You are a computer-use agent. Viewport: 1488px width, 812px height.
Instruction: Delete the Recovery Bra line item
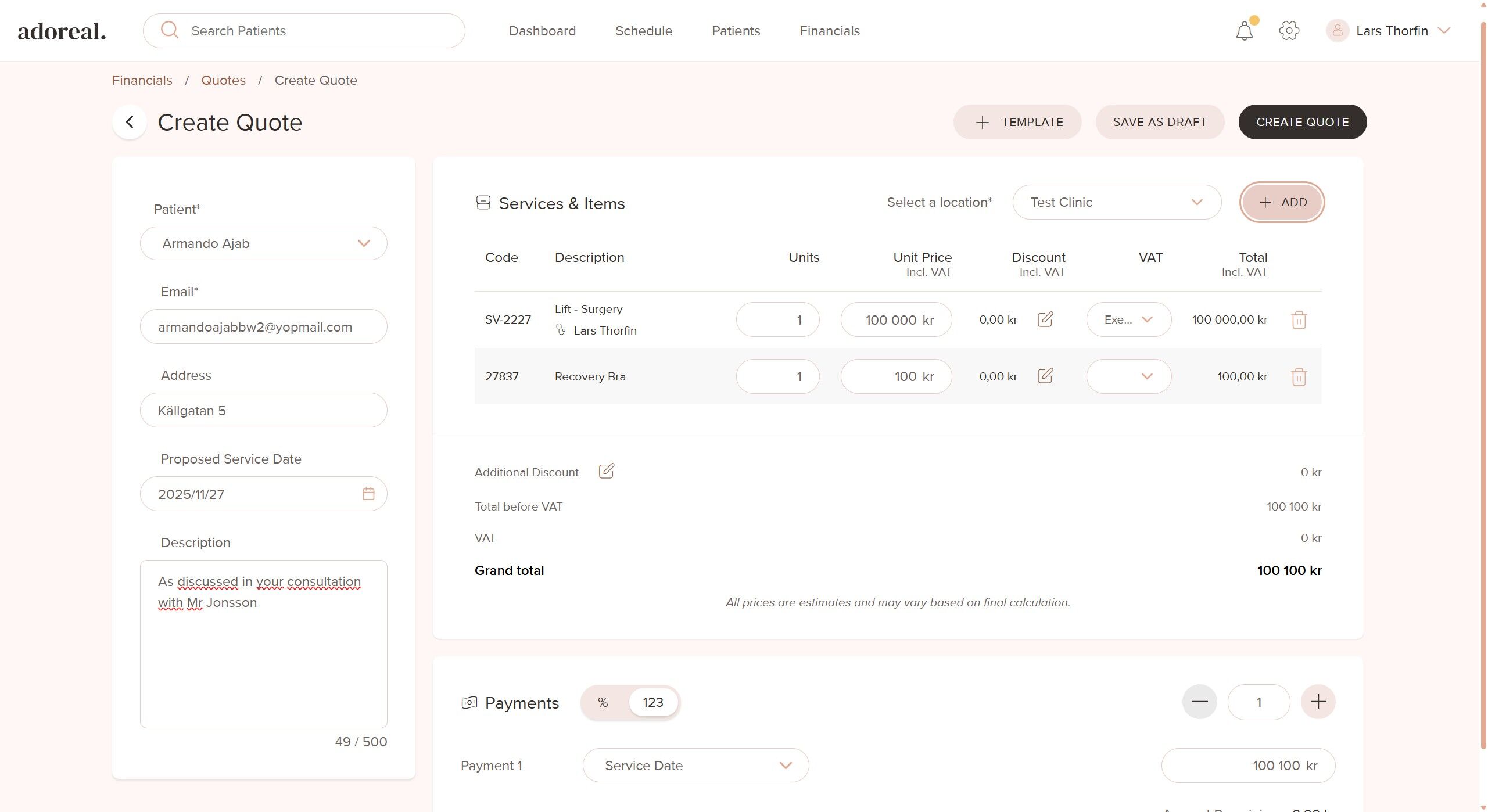[x=1299, y=377]
